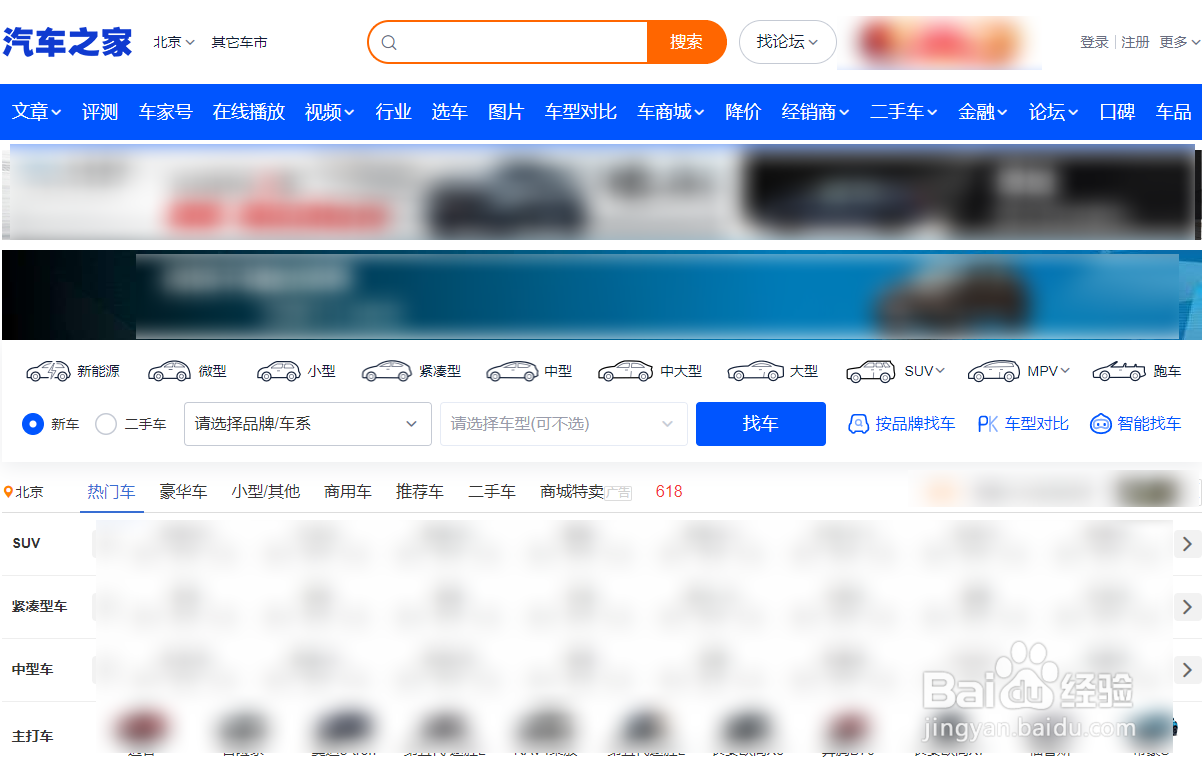Click the 登录 link
The width and height of the screenshot is (1202, 769).
[x=1094, y=42]
